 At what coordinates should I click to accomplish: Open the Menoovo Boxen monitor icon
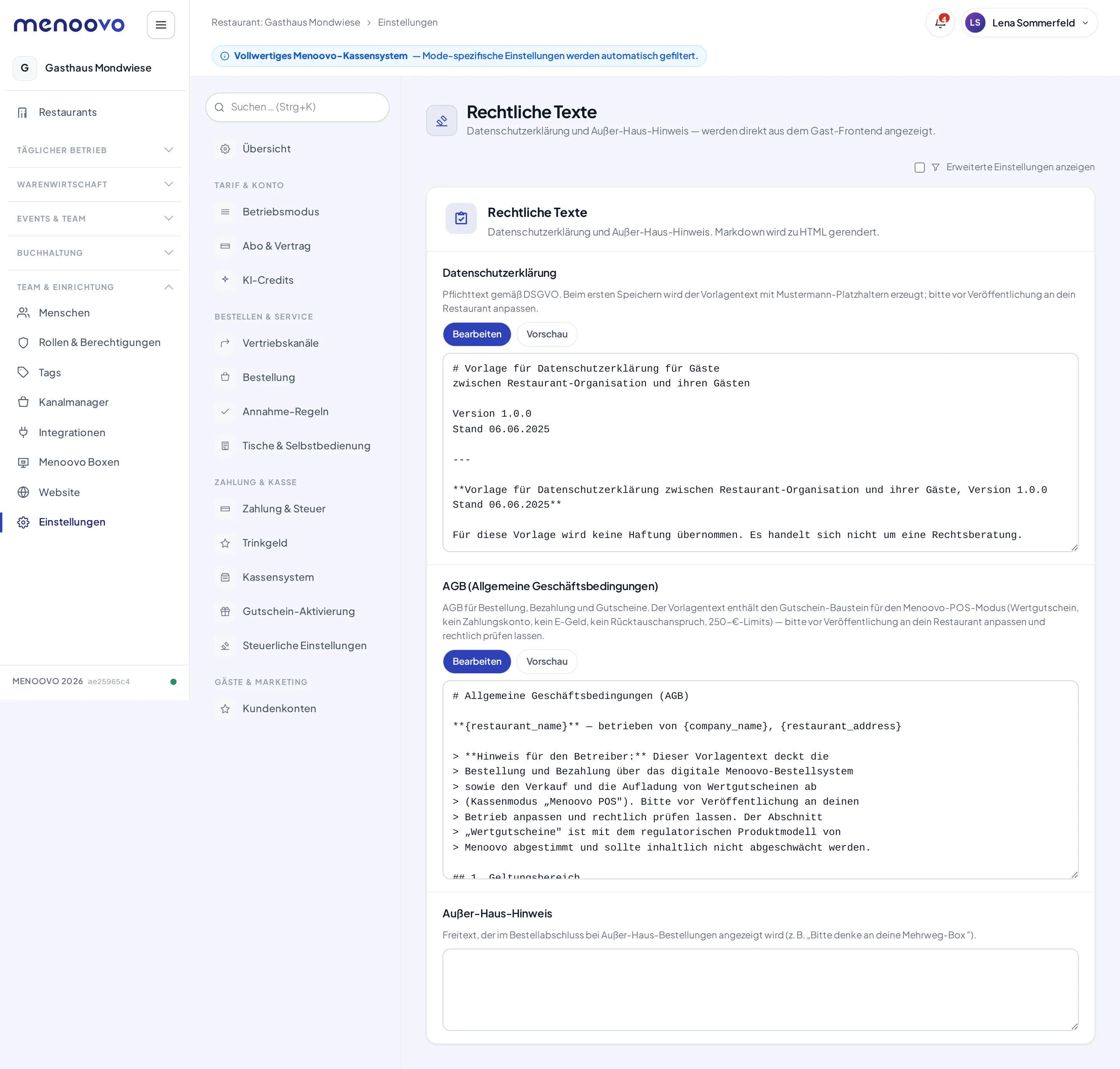click(23, 462)
